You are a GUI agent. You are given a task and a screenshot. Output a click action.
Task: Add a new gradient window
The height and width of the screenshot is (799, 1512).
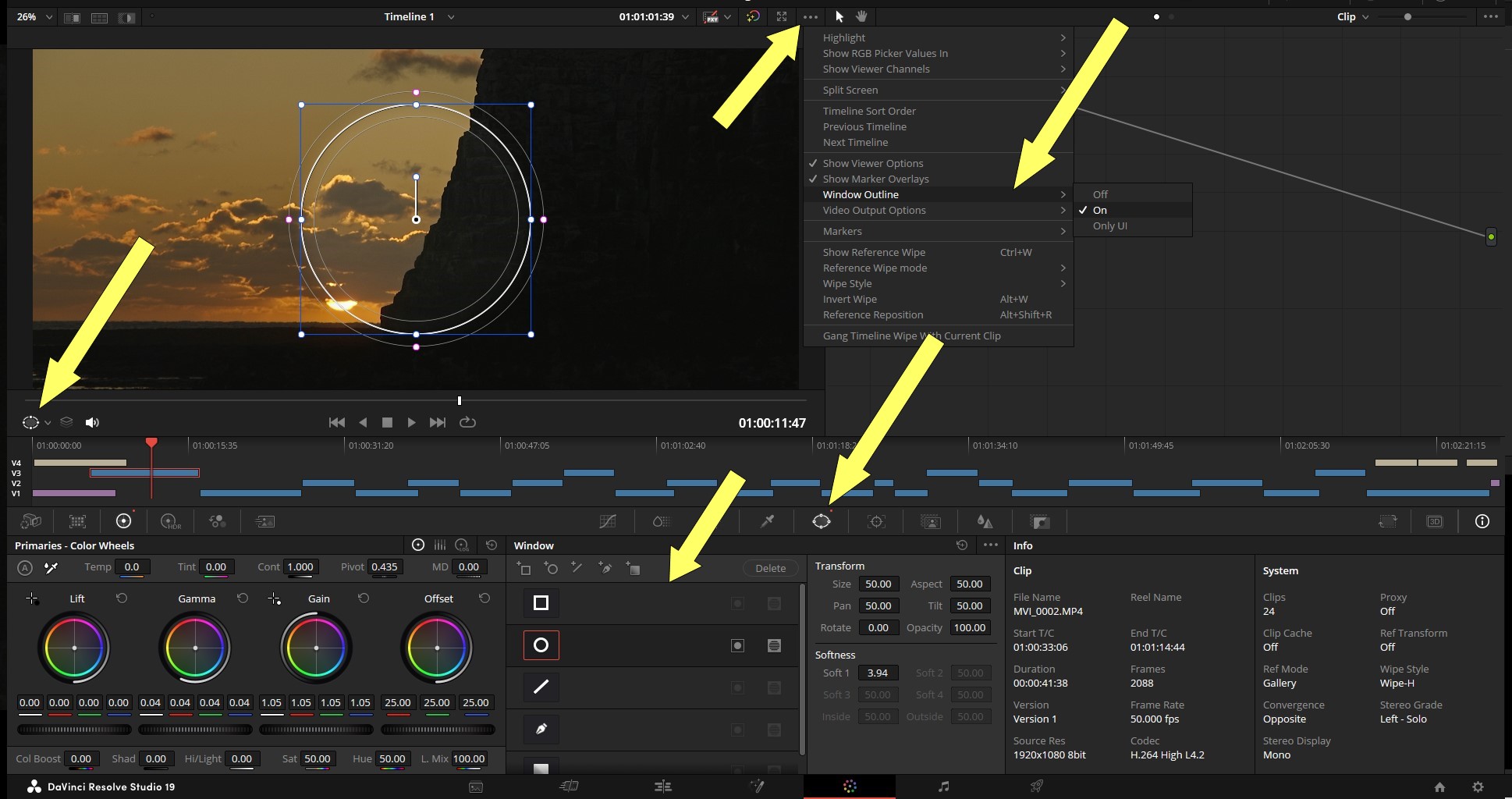pos(633,568)
